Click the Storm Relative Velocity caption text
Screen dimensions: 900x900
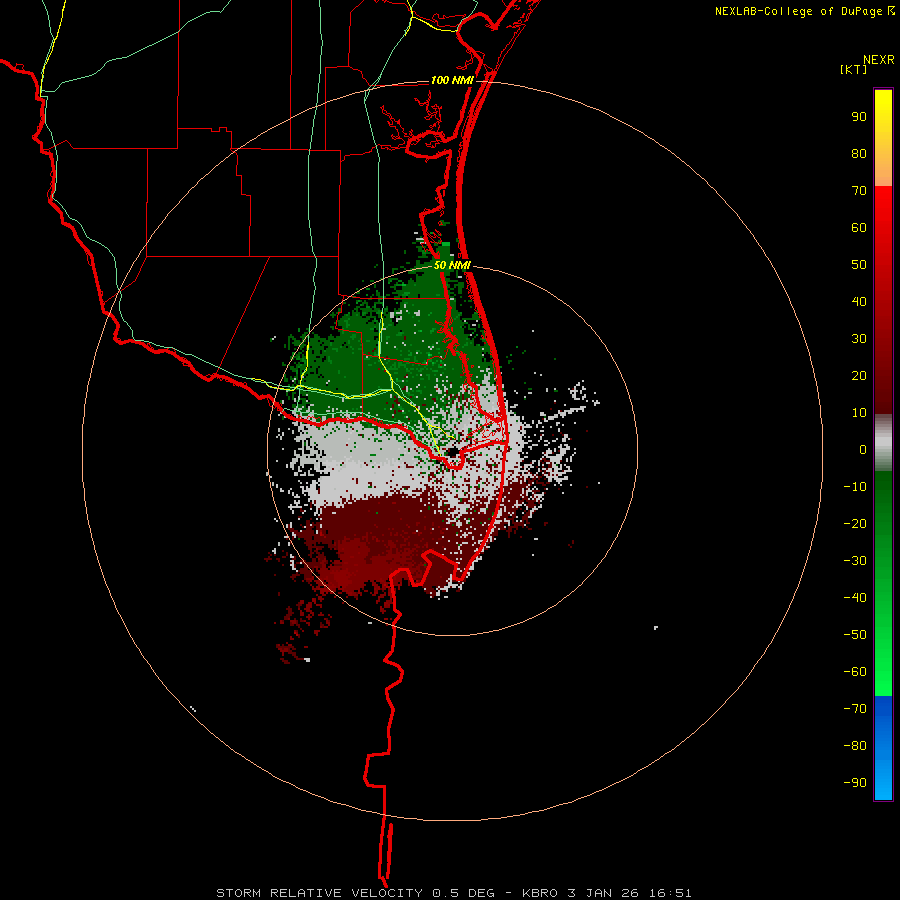point(453,893)
